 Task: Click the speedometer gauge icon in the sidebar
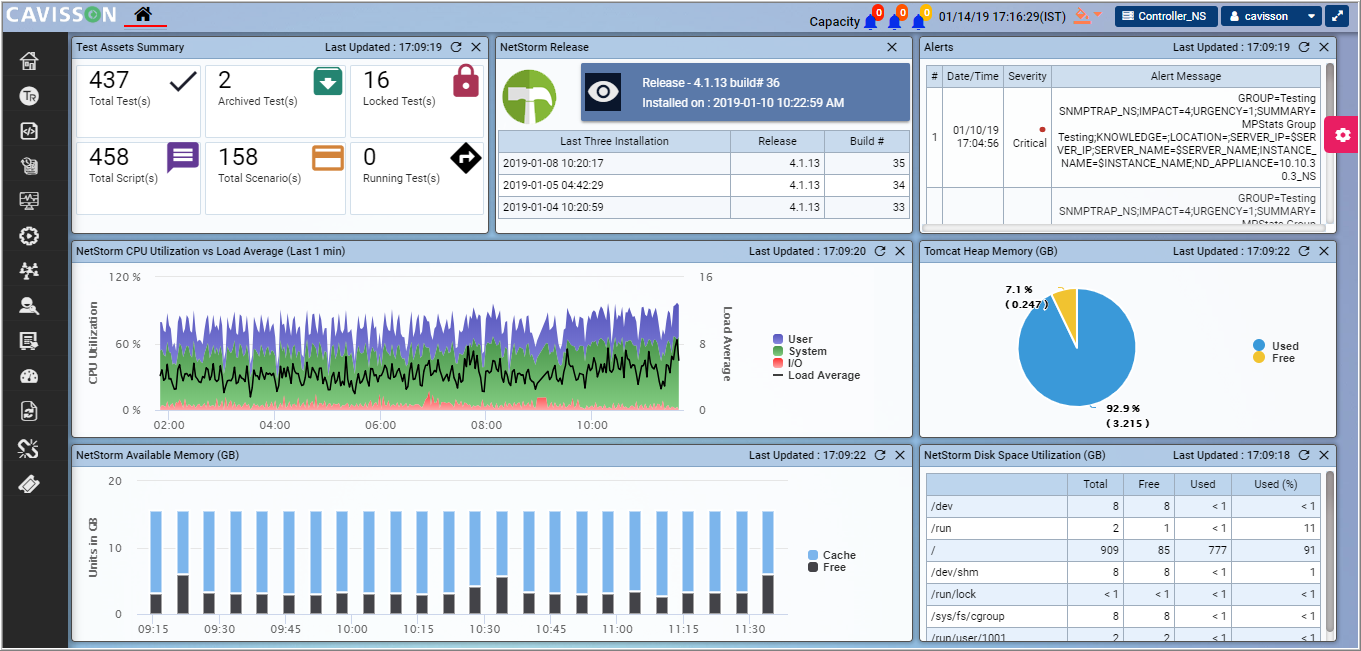(x=29, y=377)
